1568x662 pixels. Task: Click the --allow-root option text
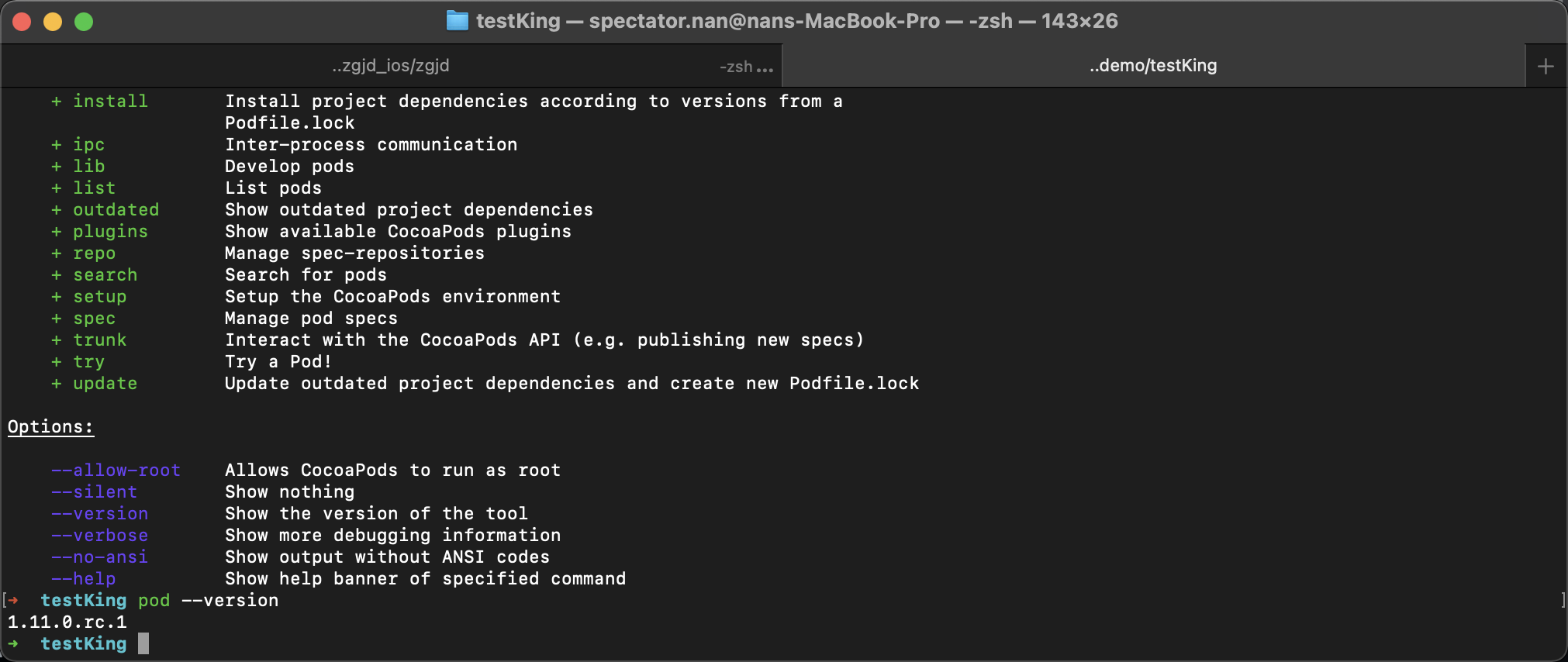pyautogui.click(x=116, y=470)
